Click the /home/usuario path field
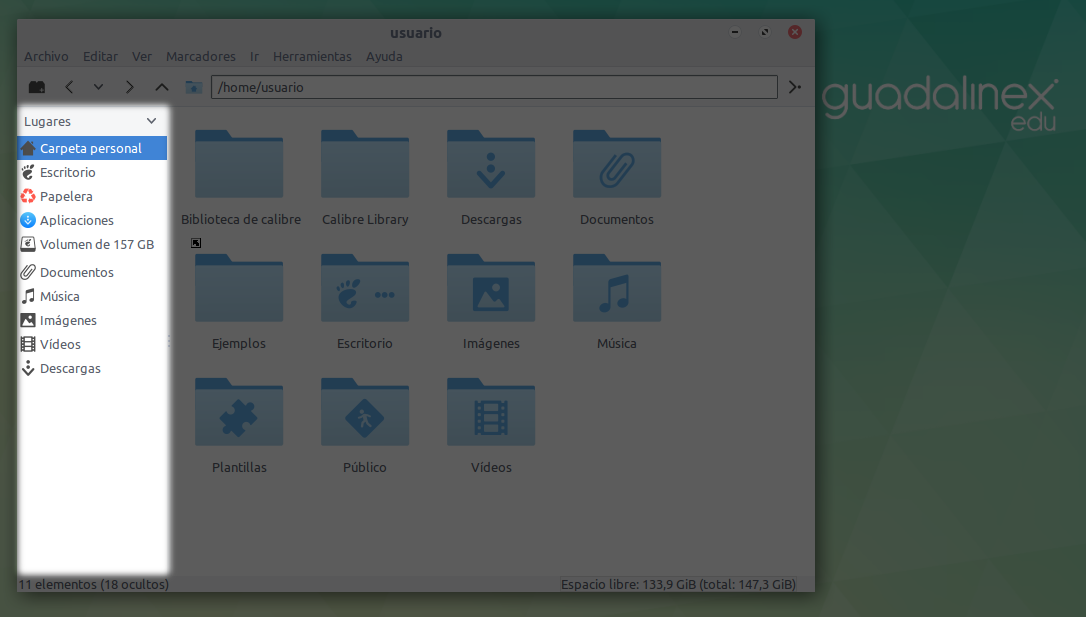 coord(495,87)
